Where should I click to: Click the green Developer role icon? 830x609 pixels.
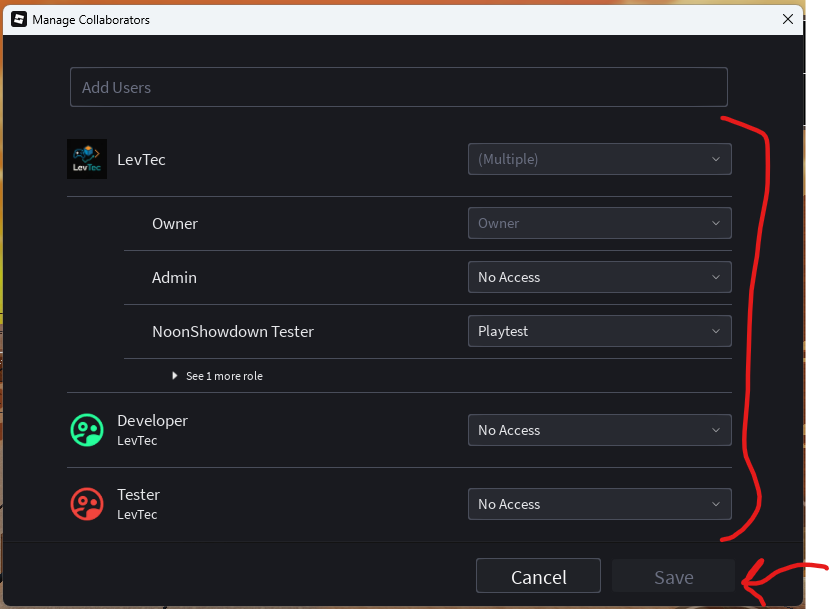(87, 430)
